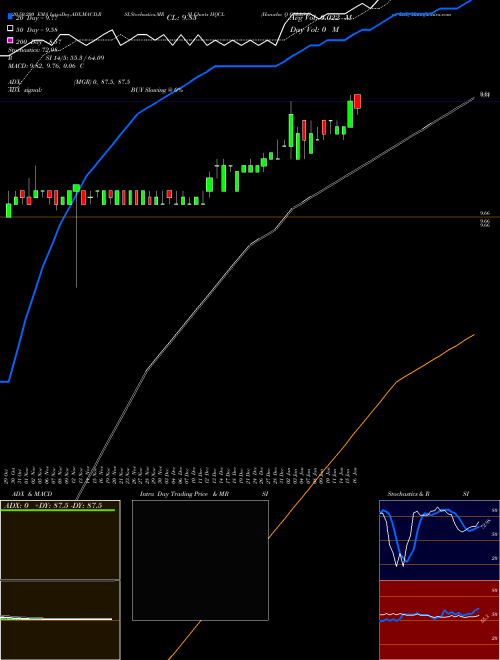Select the 'MACD: 9.82, 9.76, 0.06 C' line
This screenshot has height=660, width=500.
46,66
